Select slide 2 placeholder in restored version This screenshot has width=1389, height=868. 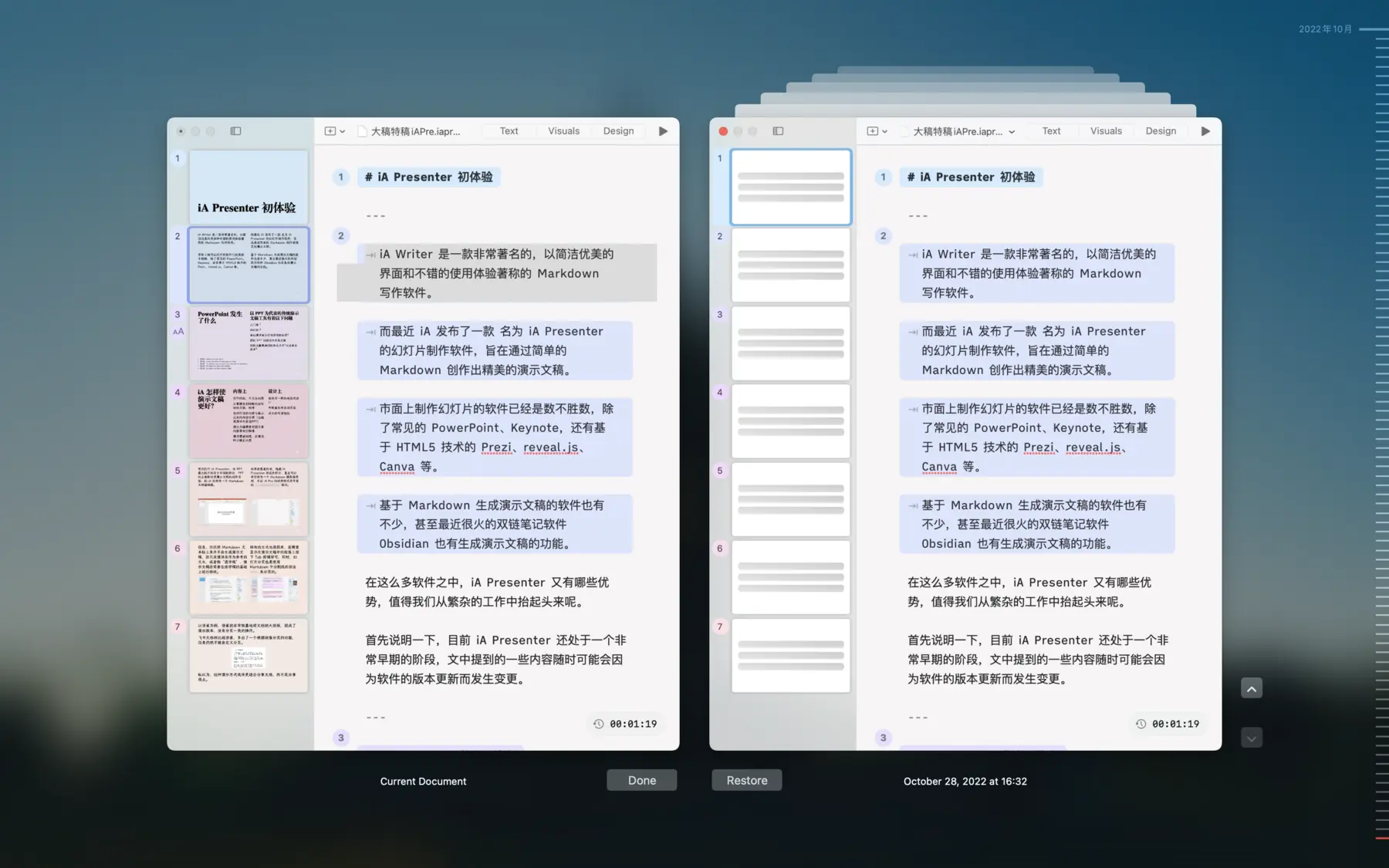tap(791, 265)
